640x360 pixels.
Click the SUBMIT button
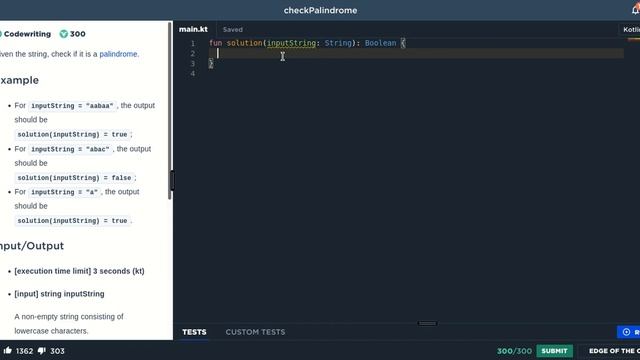click(x=554, y=351)
